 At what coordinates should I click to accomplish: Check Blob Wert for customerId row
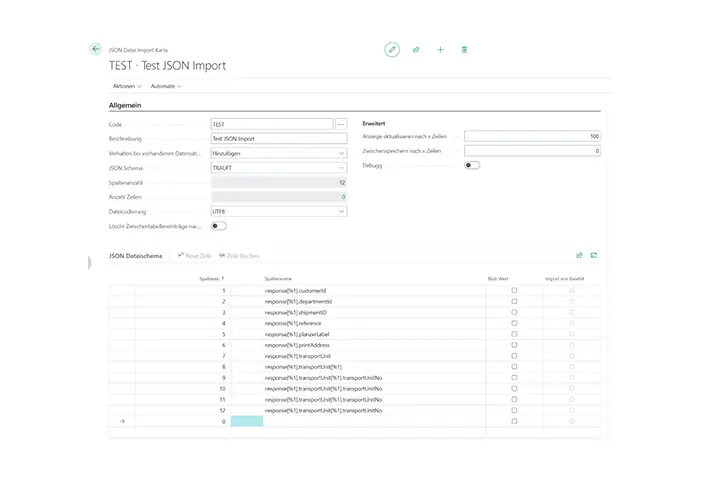(x=514, y=290)
